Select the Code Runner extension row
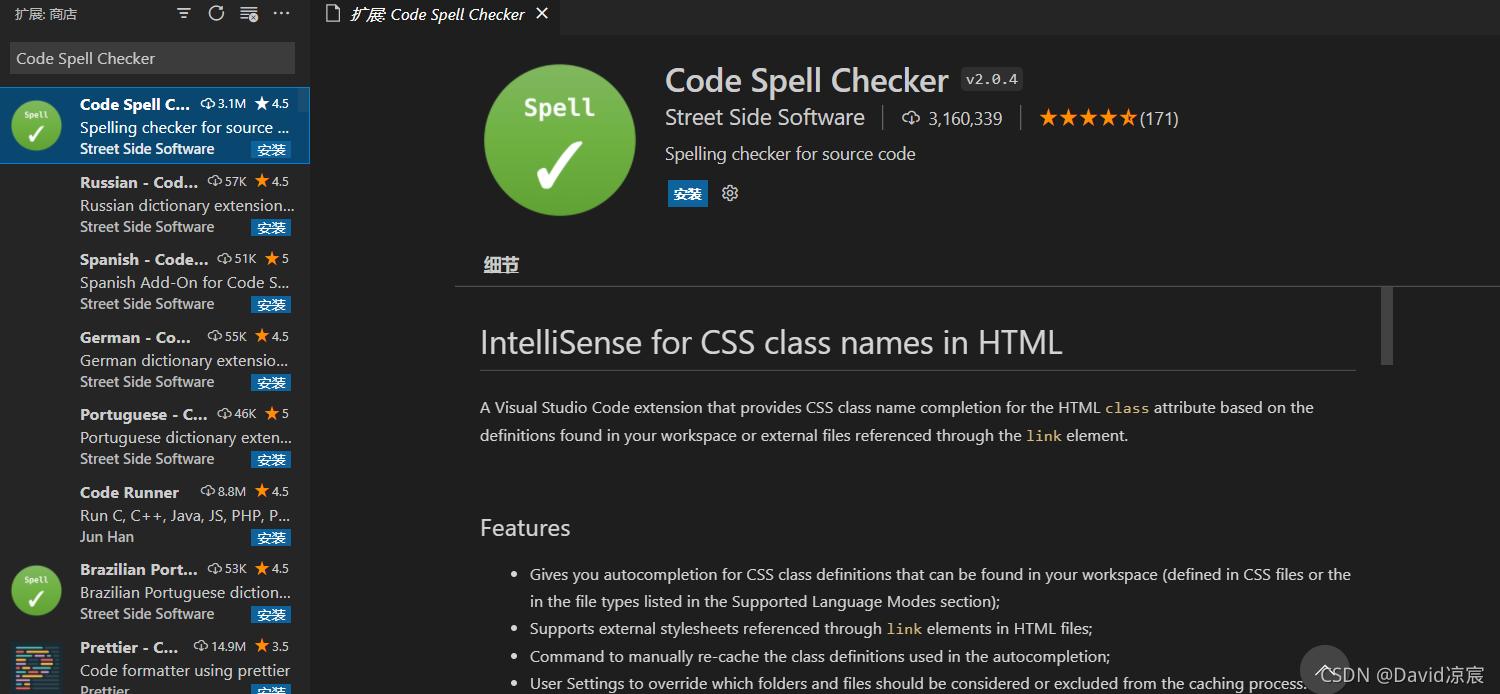 pyautogui.click(x=155, y=514)
